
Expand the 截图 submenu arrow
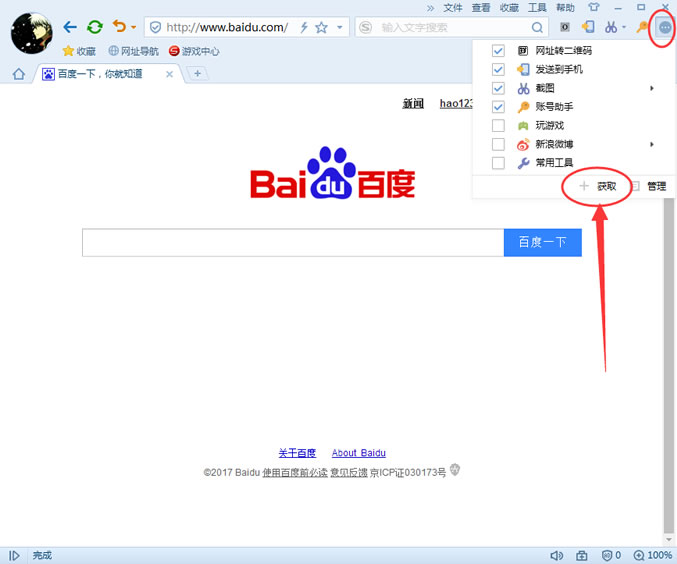point(652,89)
